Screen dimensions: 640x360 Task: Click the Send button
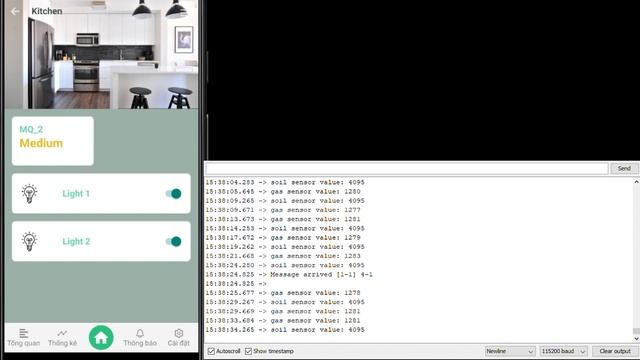coord(624,169)
